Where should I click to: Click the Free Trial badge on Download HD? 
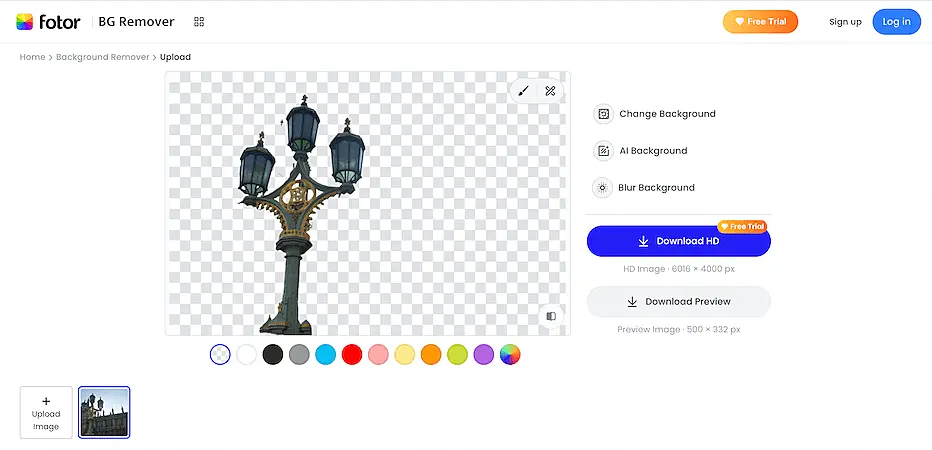click(742, 226)
